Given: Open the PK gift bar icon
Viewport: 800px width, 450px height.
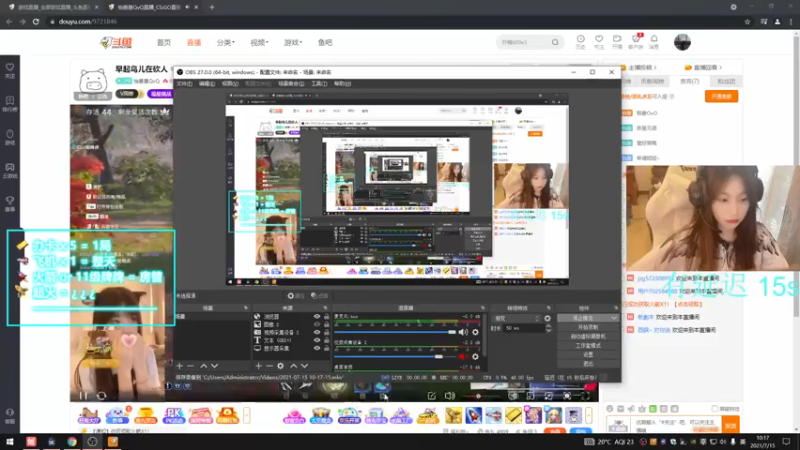Looking at the screenshot, I should click(173, 415).
